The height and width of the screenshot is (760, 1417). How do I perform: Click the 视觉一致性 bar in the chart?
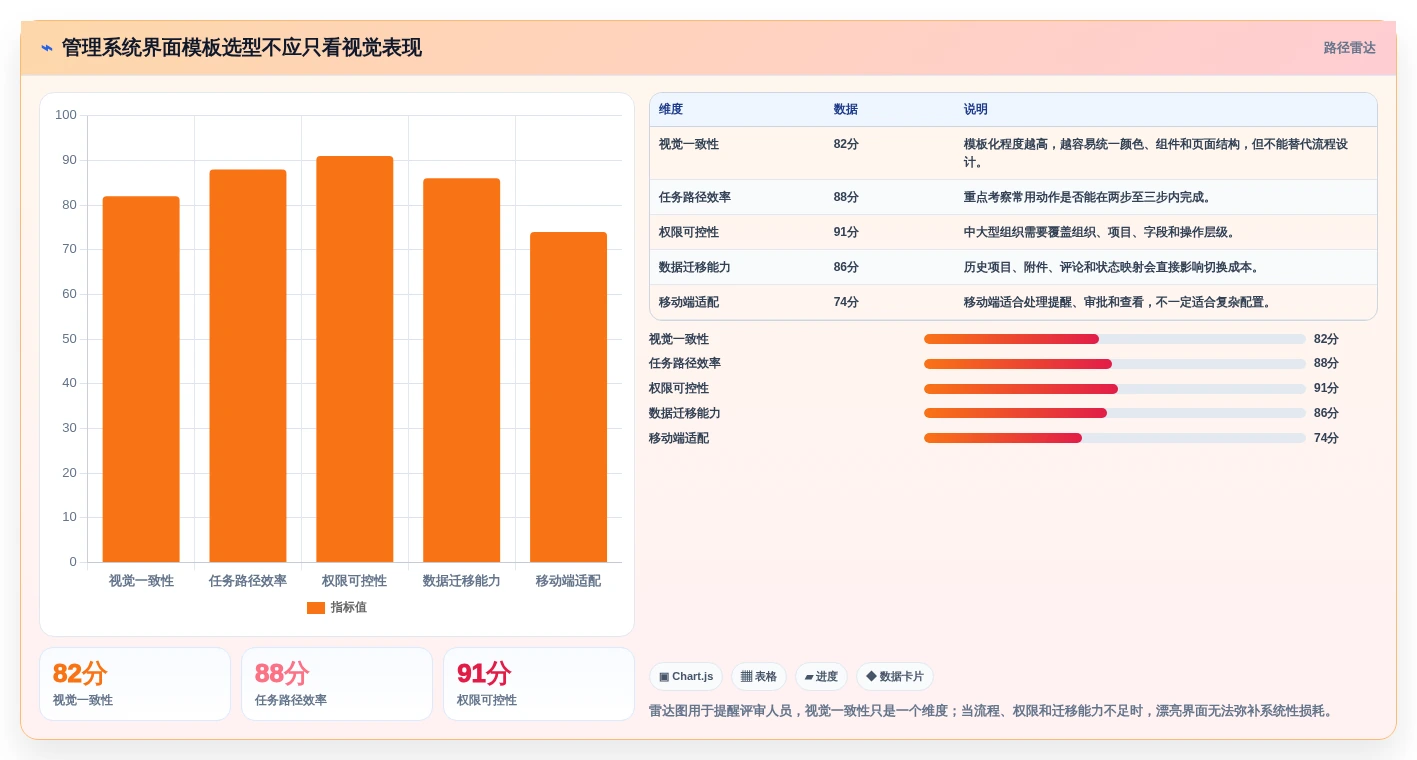[x=141, y=379]
